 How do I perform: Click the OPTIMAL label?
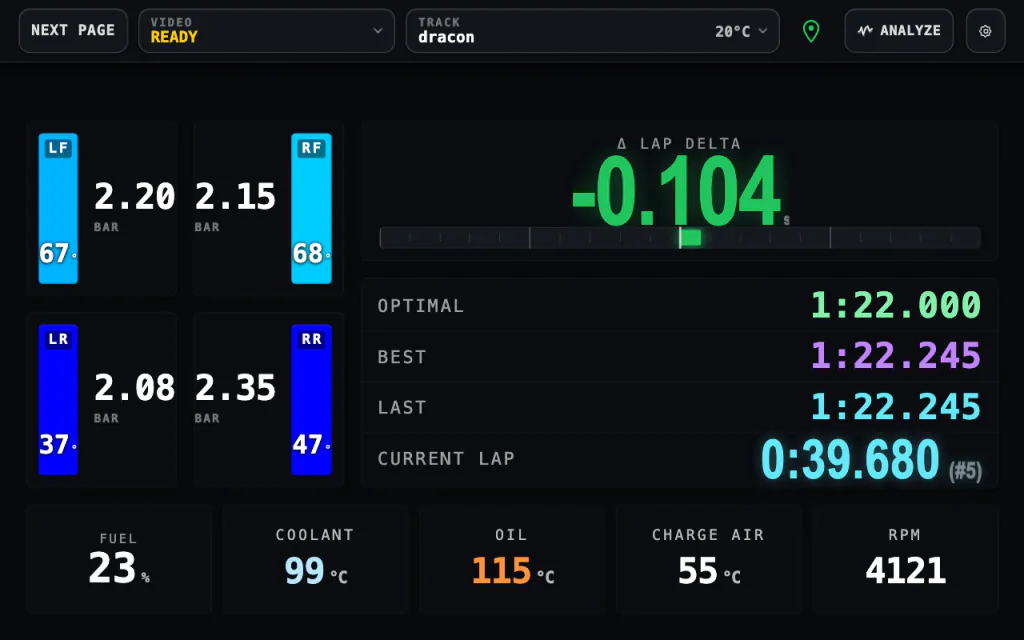click(x=421, y=306)
